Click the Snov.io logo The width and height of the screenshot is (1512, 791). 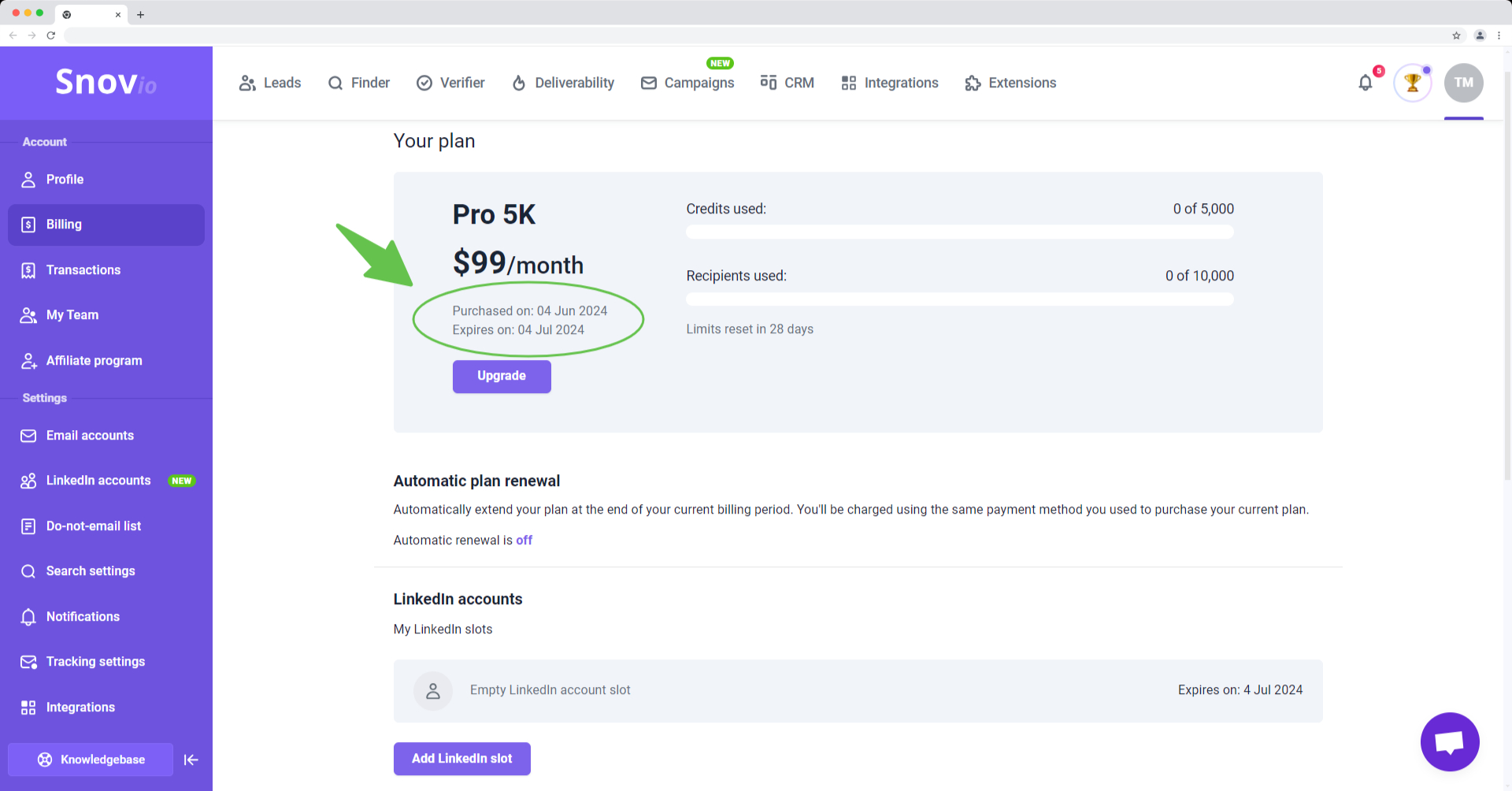[106, 82]
